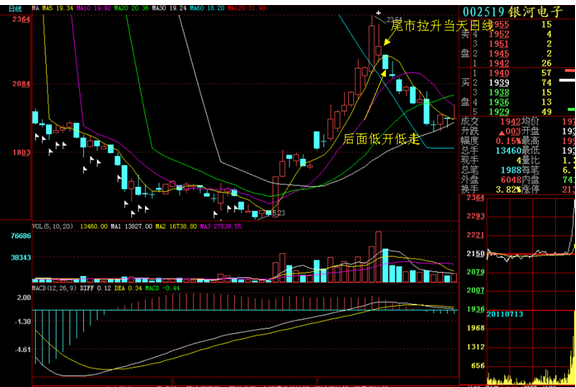Click the 2084 price axis label
Screen dimensions: 576x387
[21, 84]
